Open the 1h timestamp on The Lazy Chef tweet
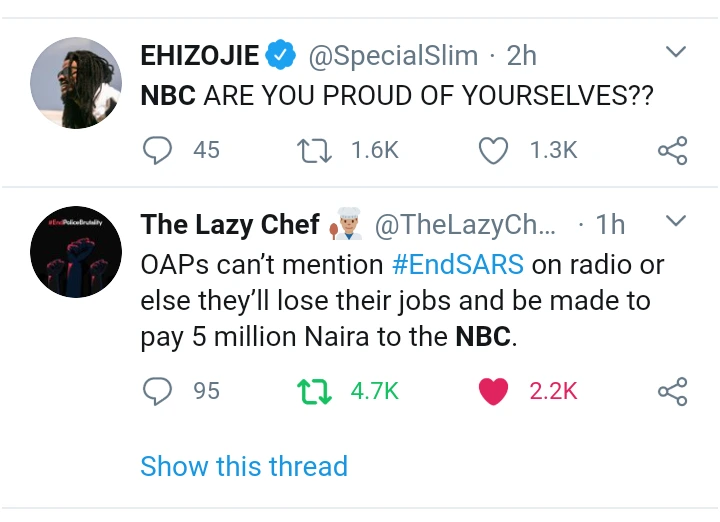The height and width of the screenshot is (522, 720). (x=610, y=225)
